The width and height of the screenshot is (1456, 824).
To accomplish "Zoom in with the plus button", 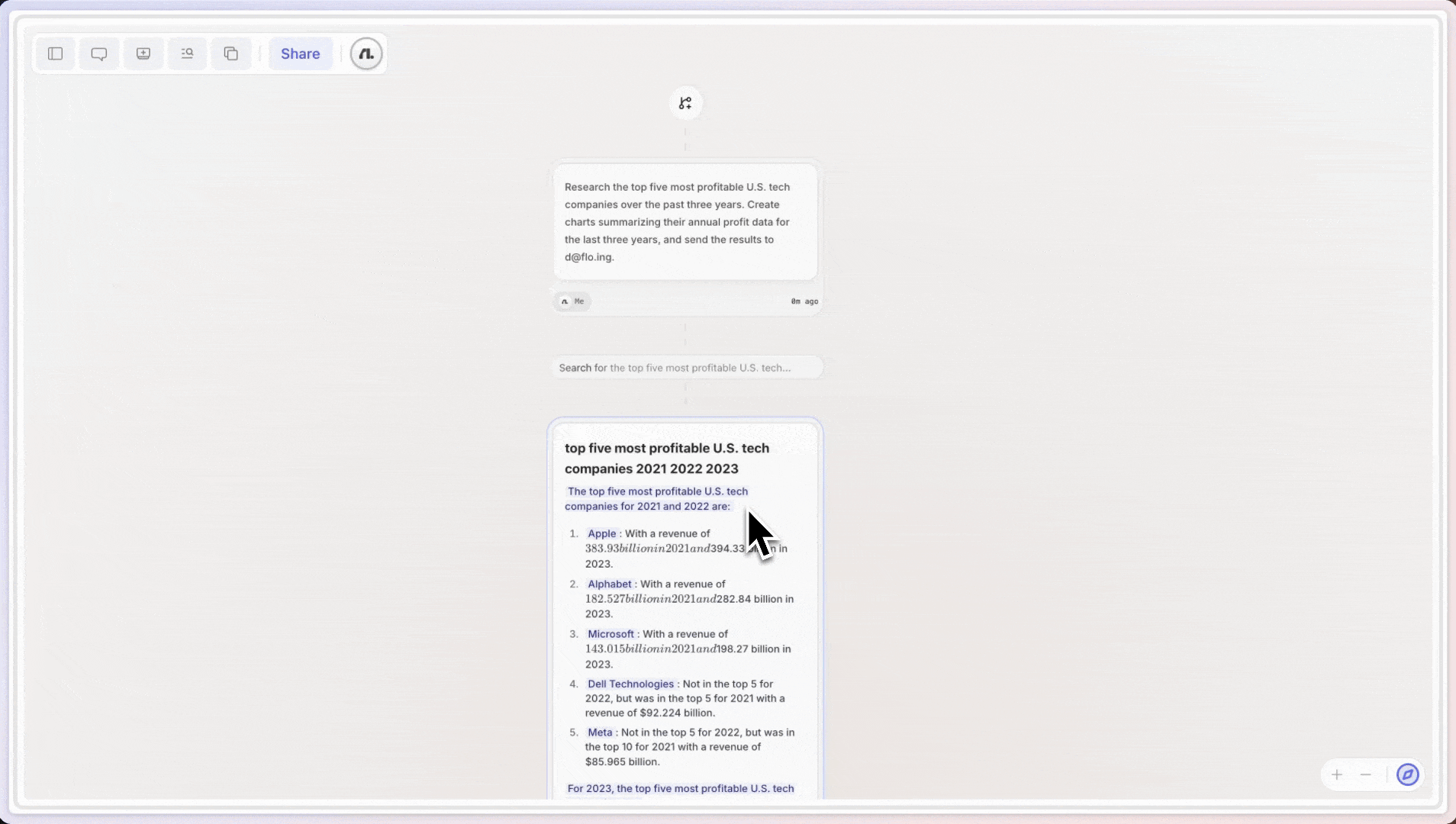I will click(x=1337, y=775).
